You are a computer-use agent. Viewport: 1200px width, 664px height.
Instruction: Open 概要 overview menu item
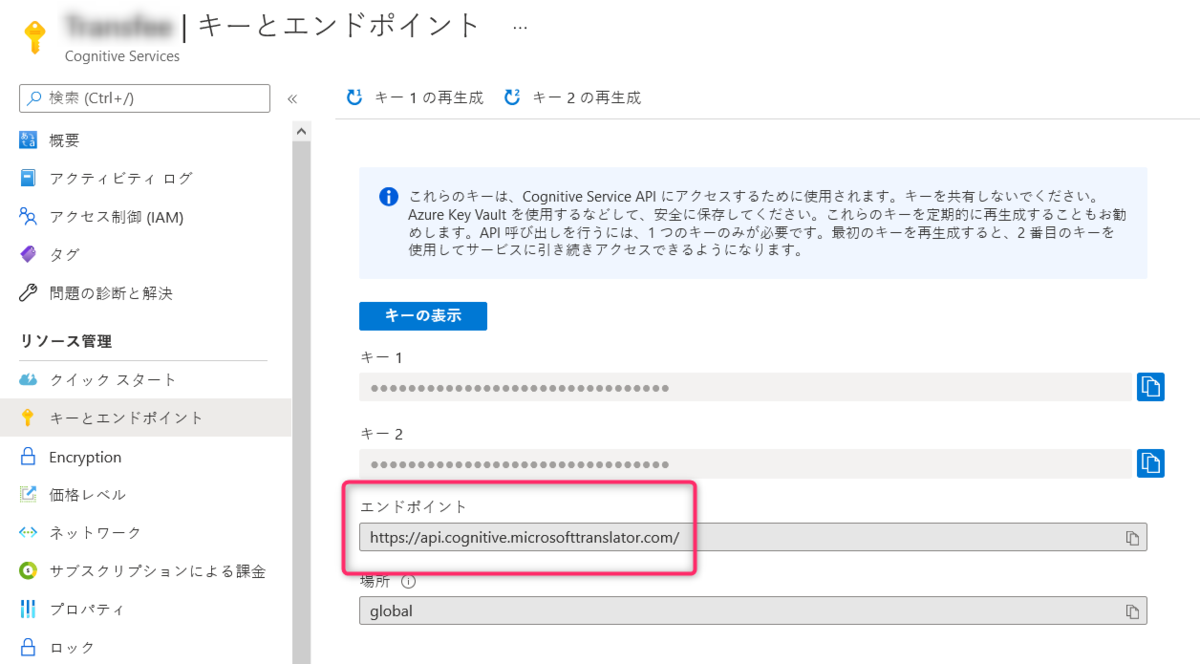click(64, 140)
